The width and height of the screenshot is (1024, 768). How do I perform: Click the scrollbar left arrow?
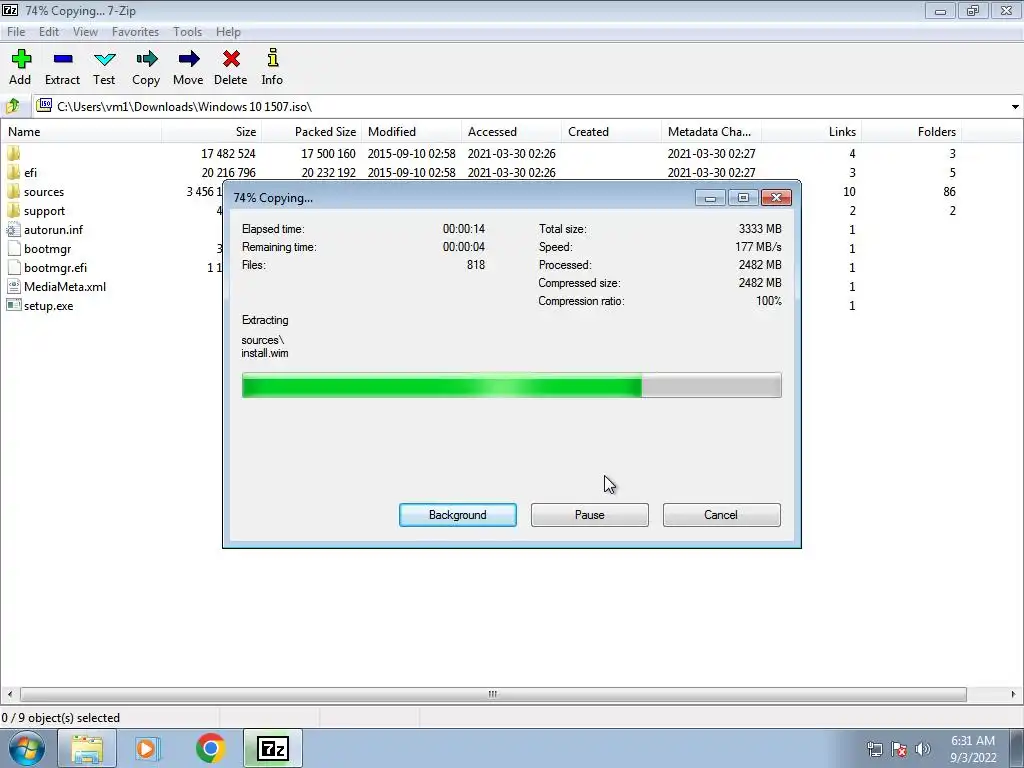[9, 694]
